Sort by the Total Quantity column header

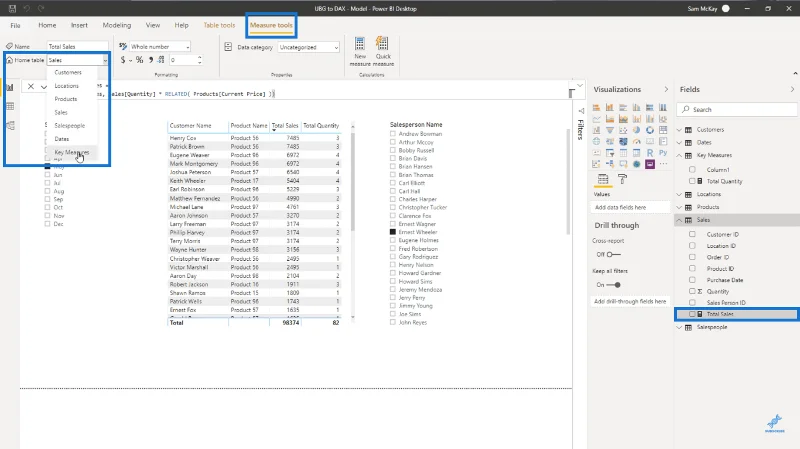click(x=321, y=126)
